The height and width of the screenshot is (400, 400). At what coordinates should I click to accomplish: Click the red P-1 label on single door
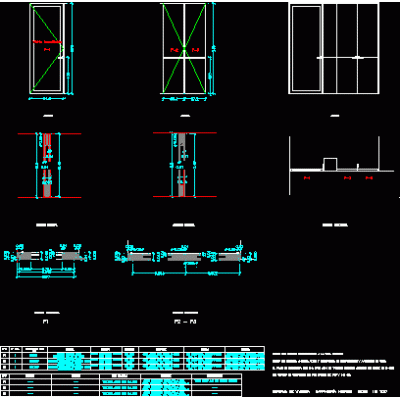coord(47,50)
